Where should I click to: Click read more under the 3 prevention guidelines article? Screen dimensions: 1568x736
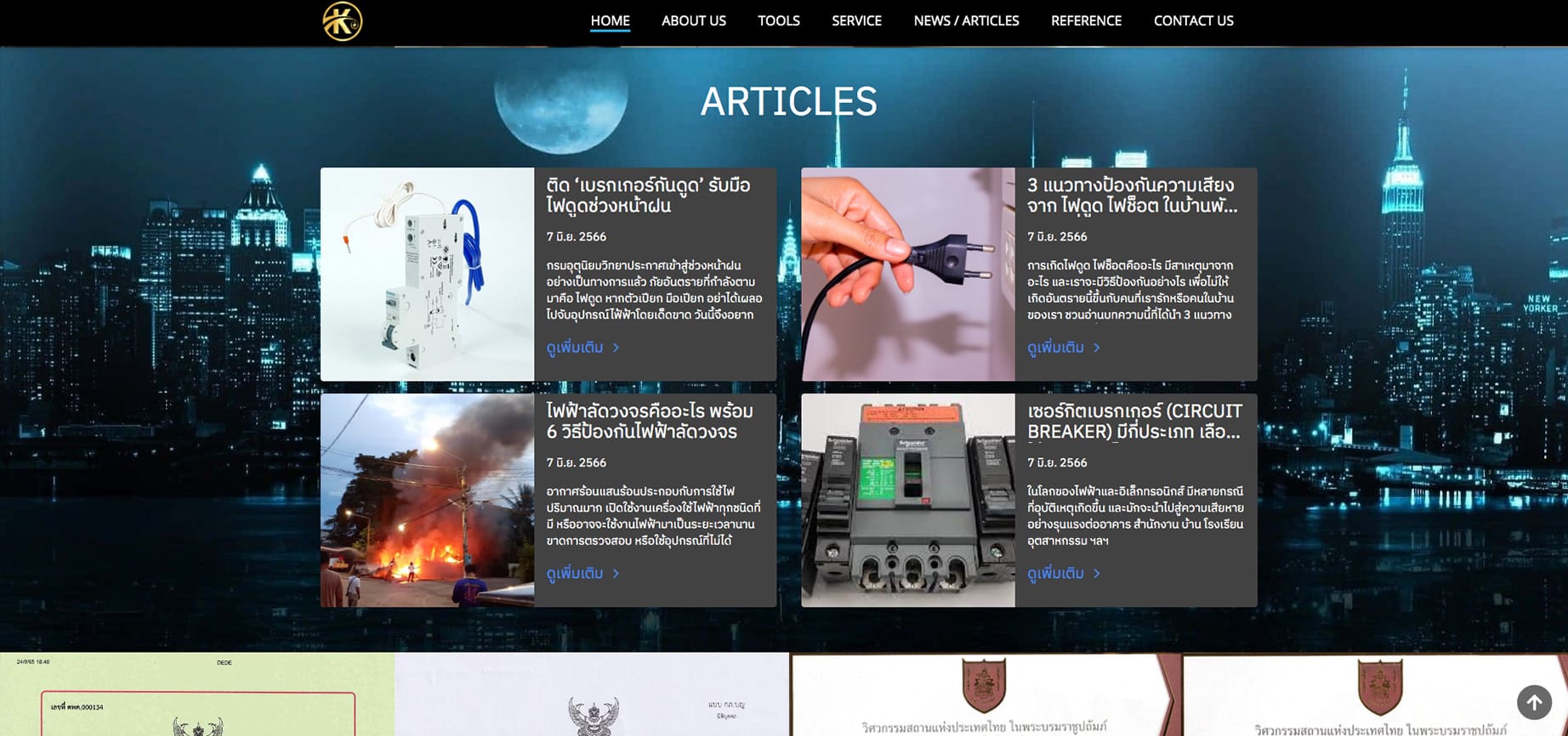pyautogui.click(x=1063, y=348)
